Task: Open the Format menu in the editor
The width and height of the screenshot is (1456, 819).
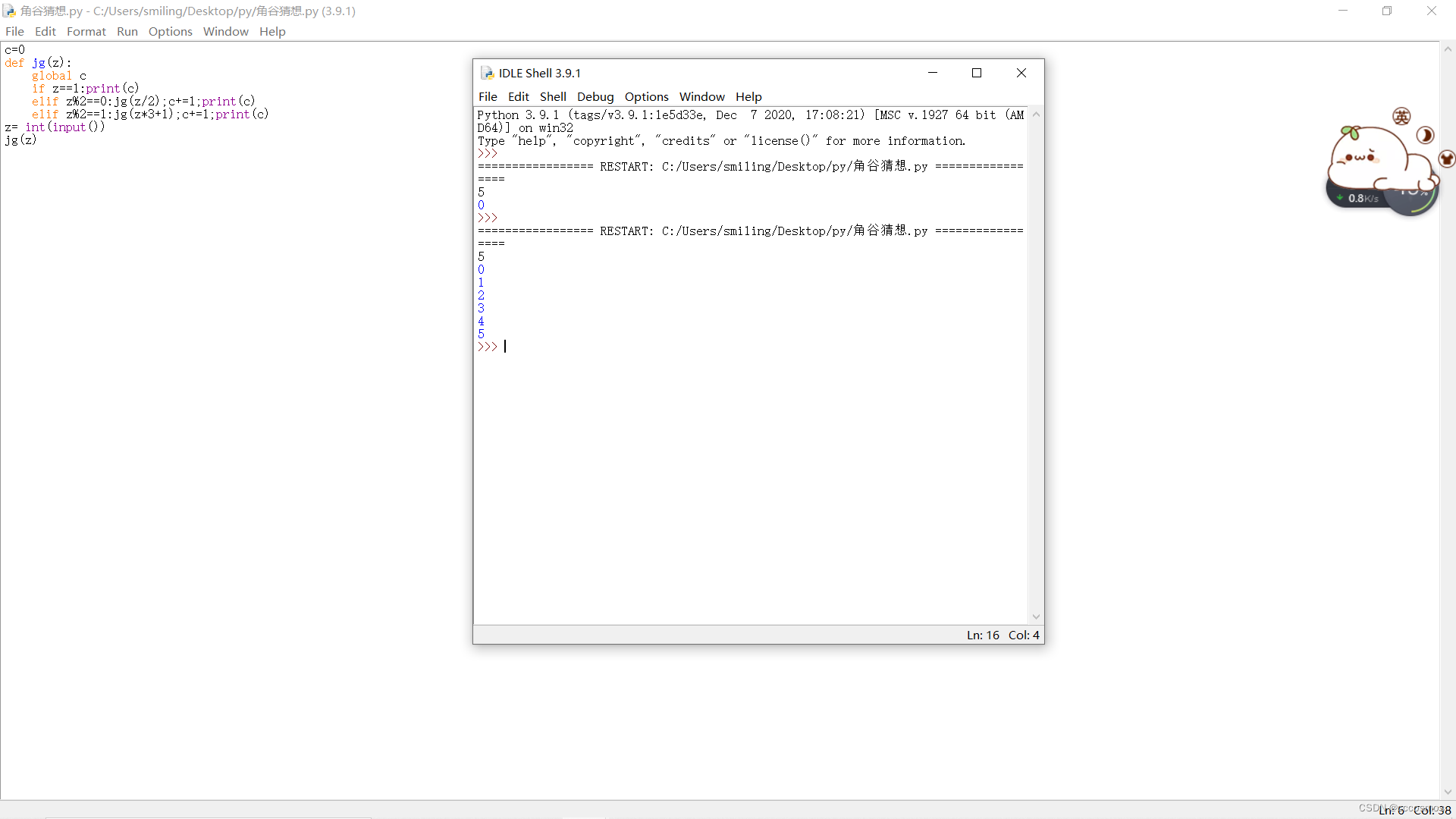Action: [86, 31]
